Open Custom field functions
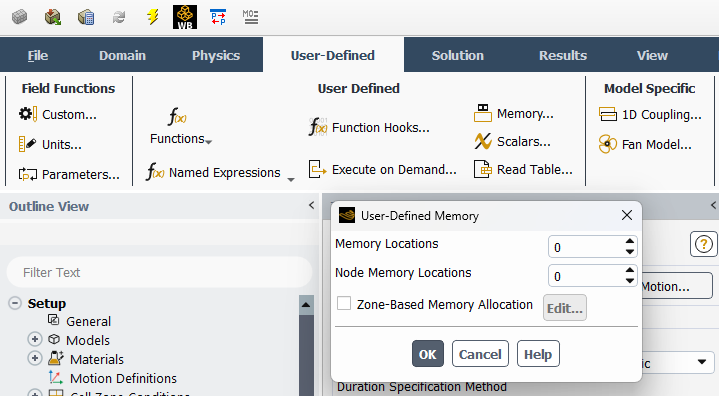Image resolution: width=719 pixels, height=396 pixels. click(x=58, y=114)
